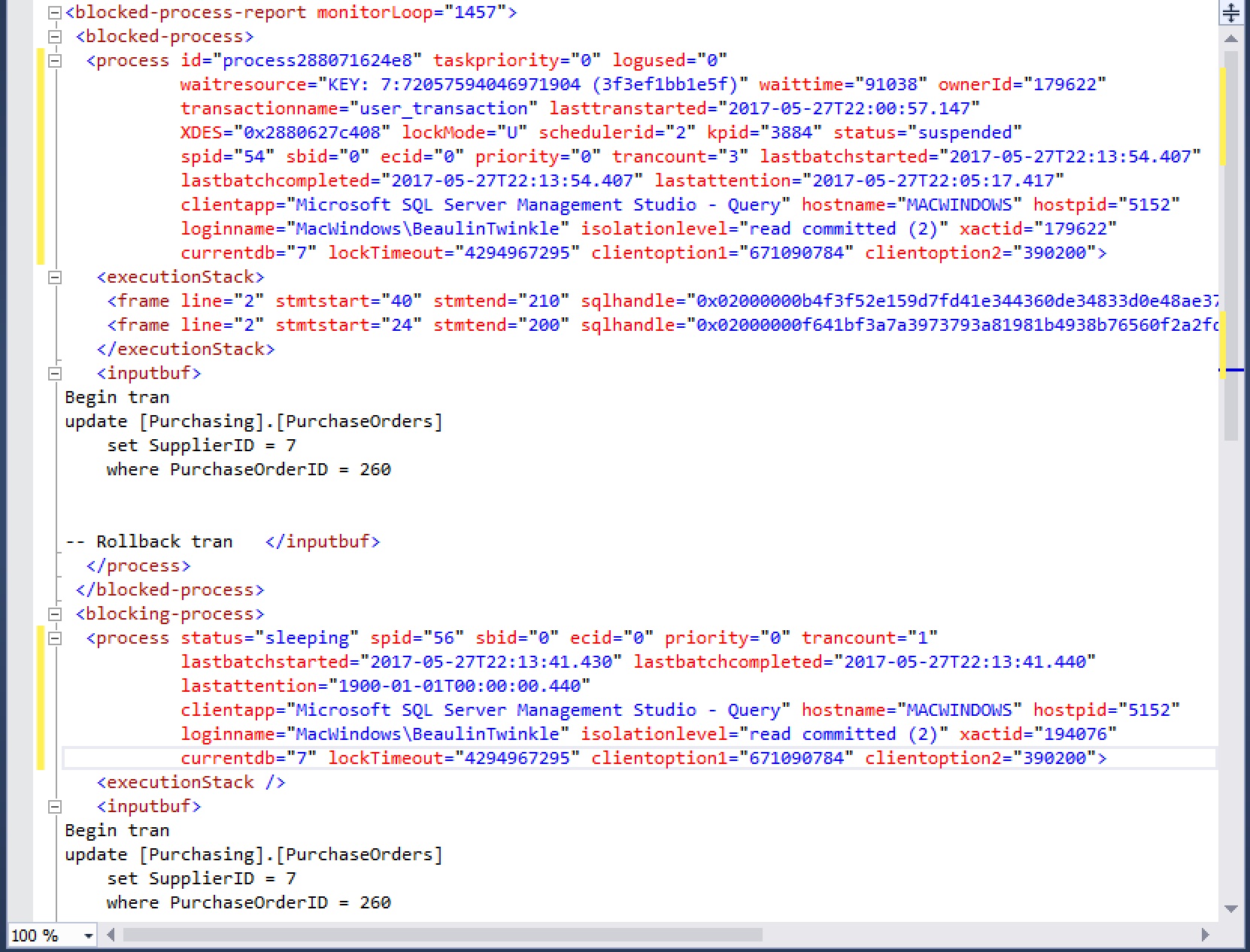Click the horizontal scrollbar right arrow
This screenshot has width=1250, height=952.
coord(1205,935)
